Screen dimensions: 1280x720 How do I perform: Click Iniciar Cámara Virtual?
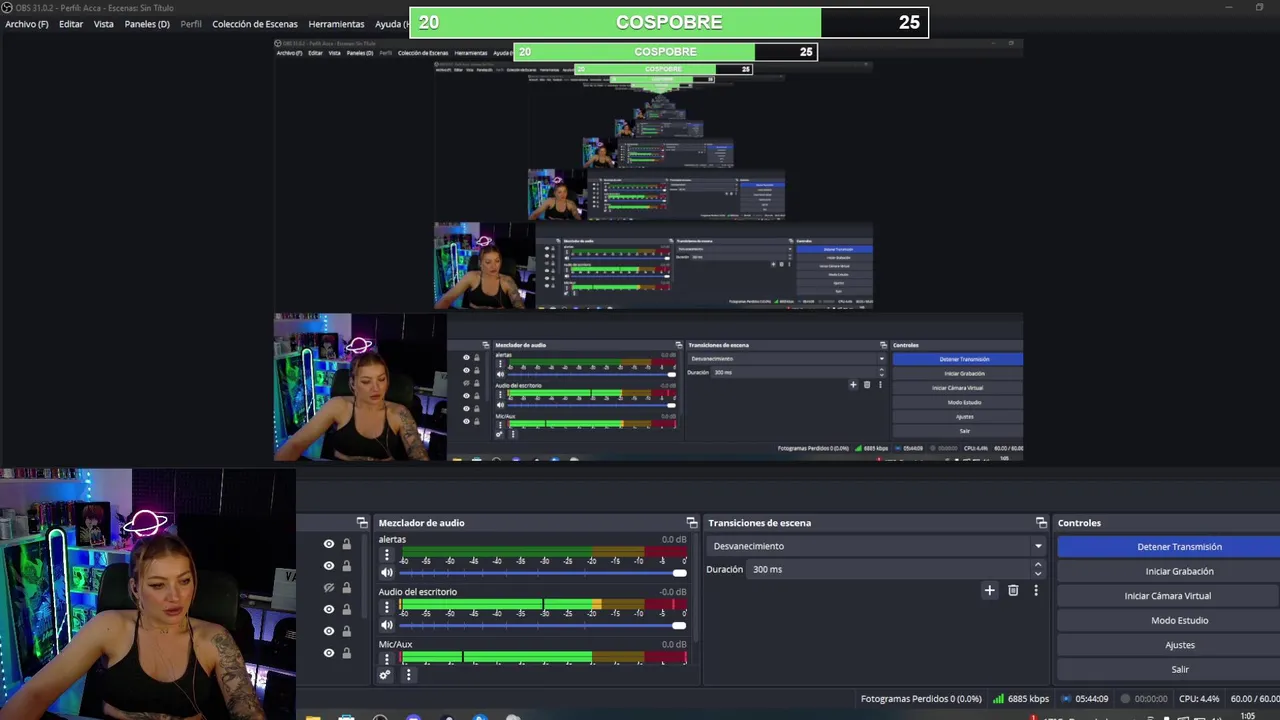pos(1168,596)
